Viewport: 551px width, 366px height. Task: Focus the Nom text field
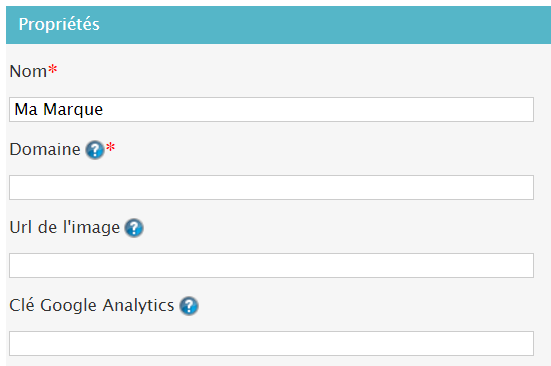coord(271,110)
